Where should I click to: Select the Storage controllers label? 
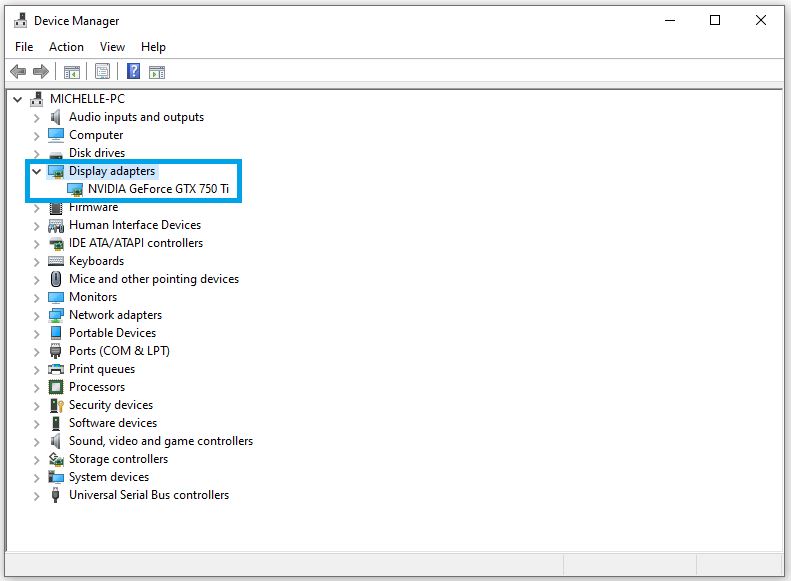click(118, 458)
